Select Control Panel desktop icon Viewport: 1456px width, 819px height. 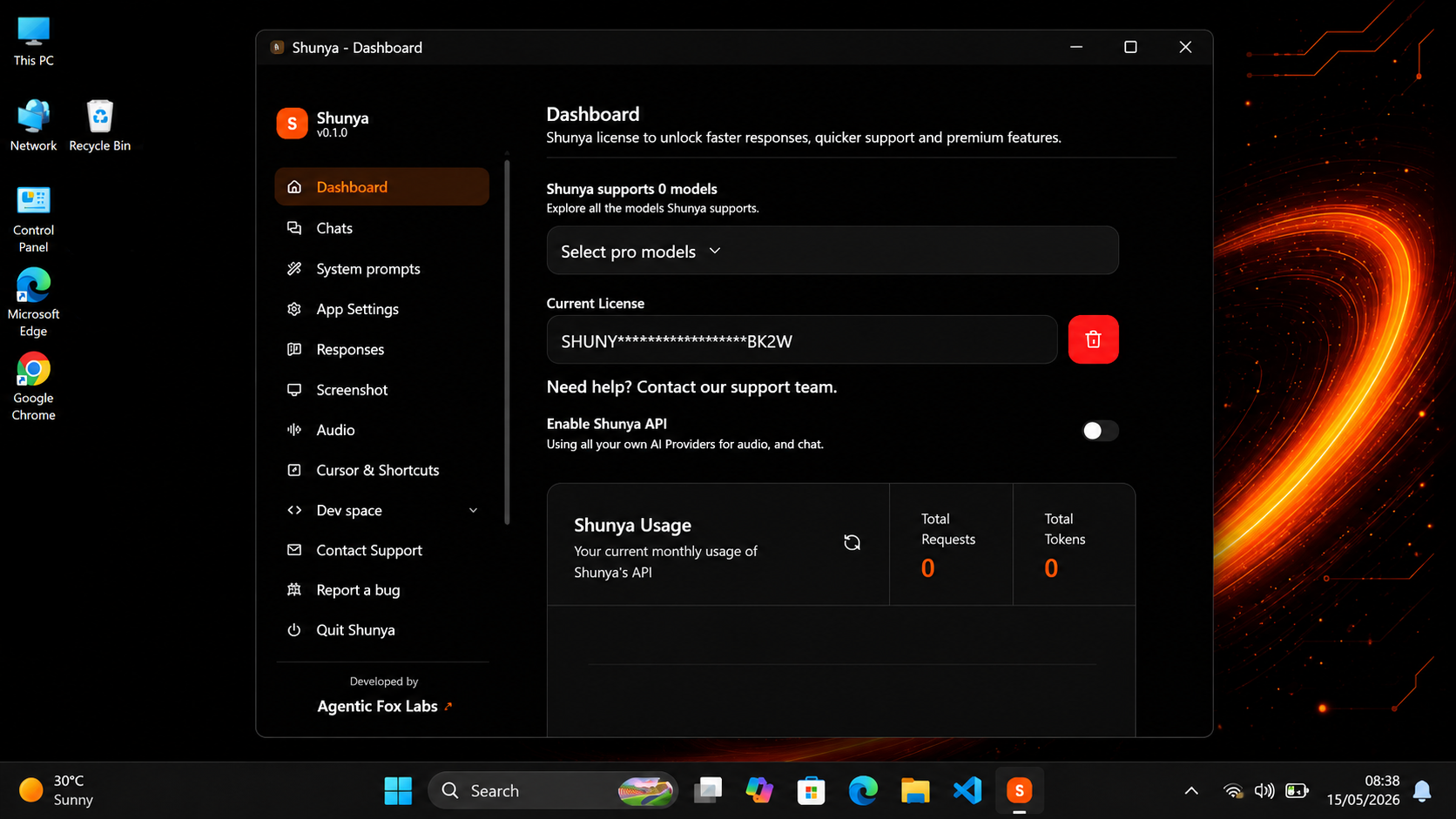(33, 219)
